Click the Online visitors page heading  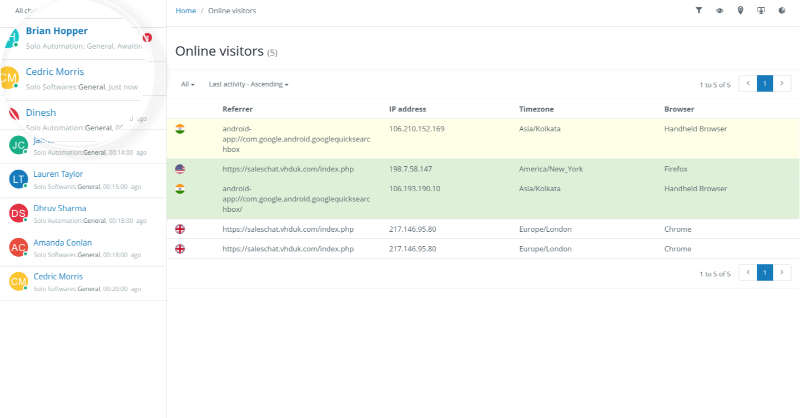coord(219,52)
